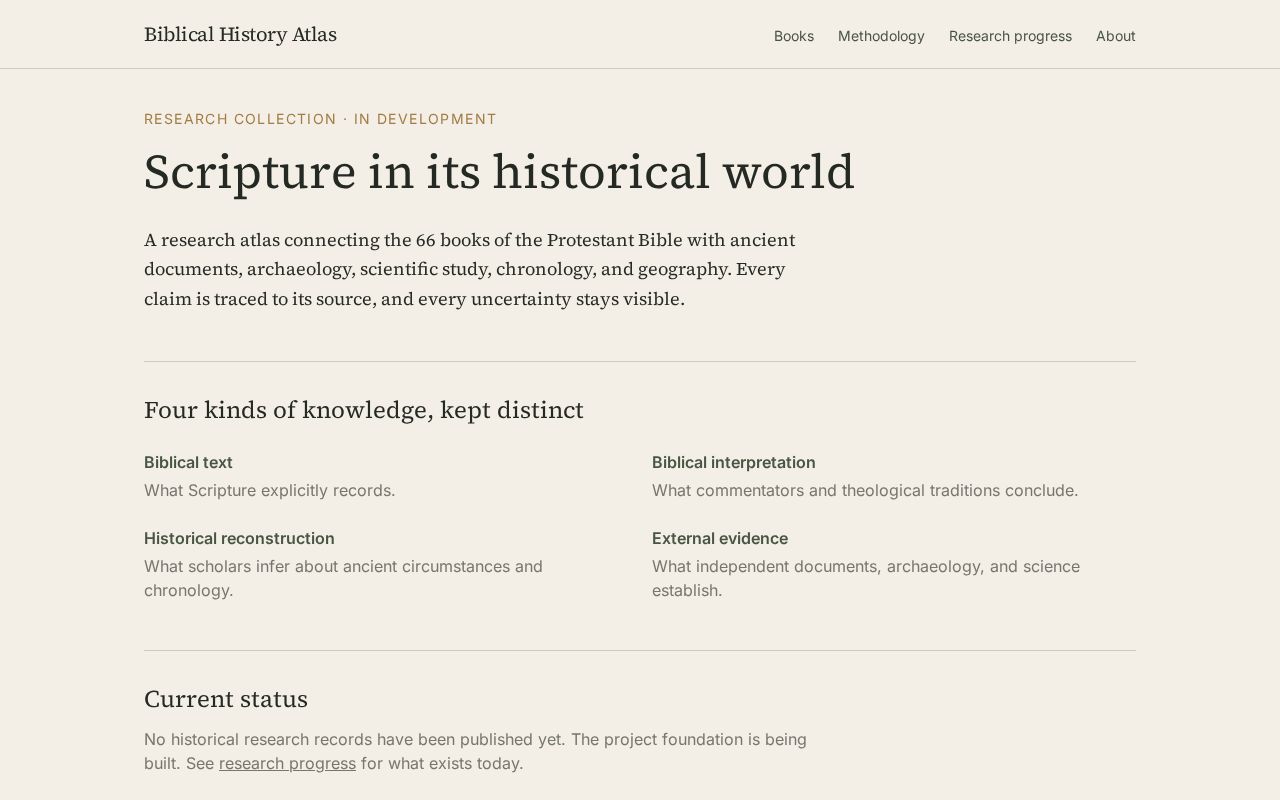Open the Books navigation link
1280x800 pixels.
coord(793,36)
